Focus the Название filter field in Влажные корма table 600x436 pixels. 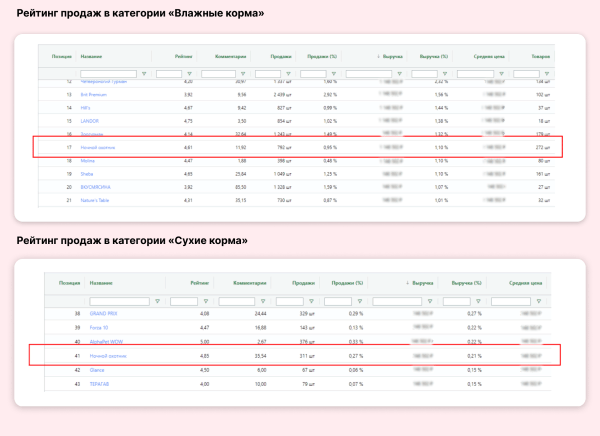point(108,74)
